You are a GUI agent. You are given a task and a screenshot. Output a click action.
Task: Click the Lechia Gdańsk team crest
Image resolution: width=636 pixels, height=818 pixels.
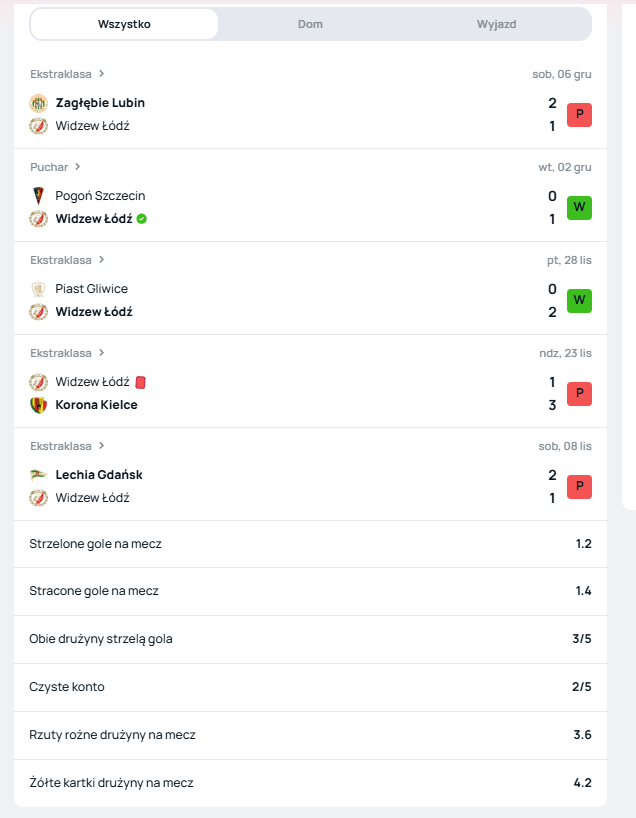tap(38, 475)
